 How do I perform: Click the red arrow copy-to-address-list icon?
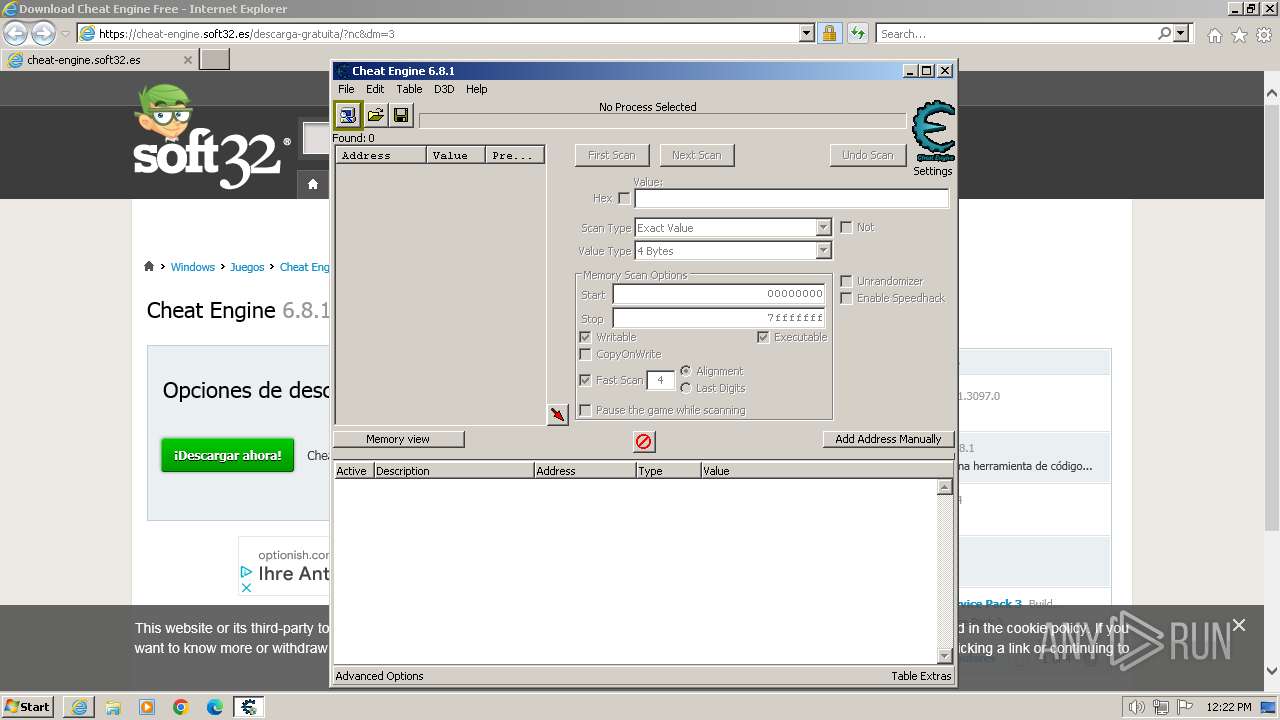click(x=558, y=414)
